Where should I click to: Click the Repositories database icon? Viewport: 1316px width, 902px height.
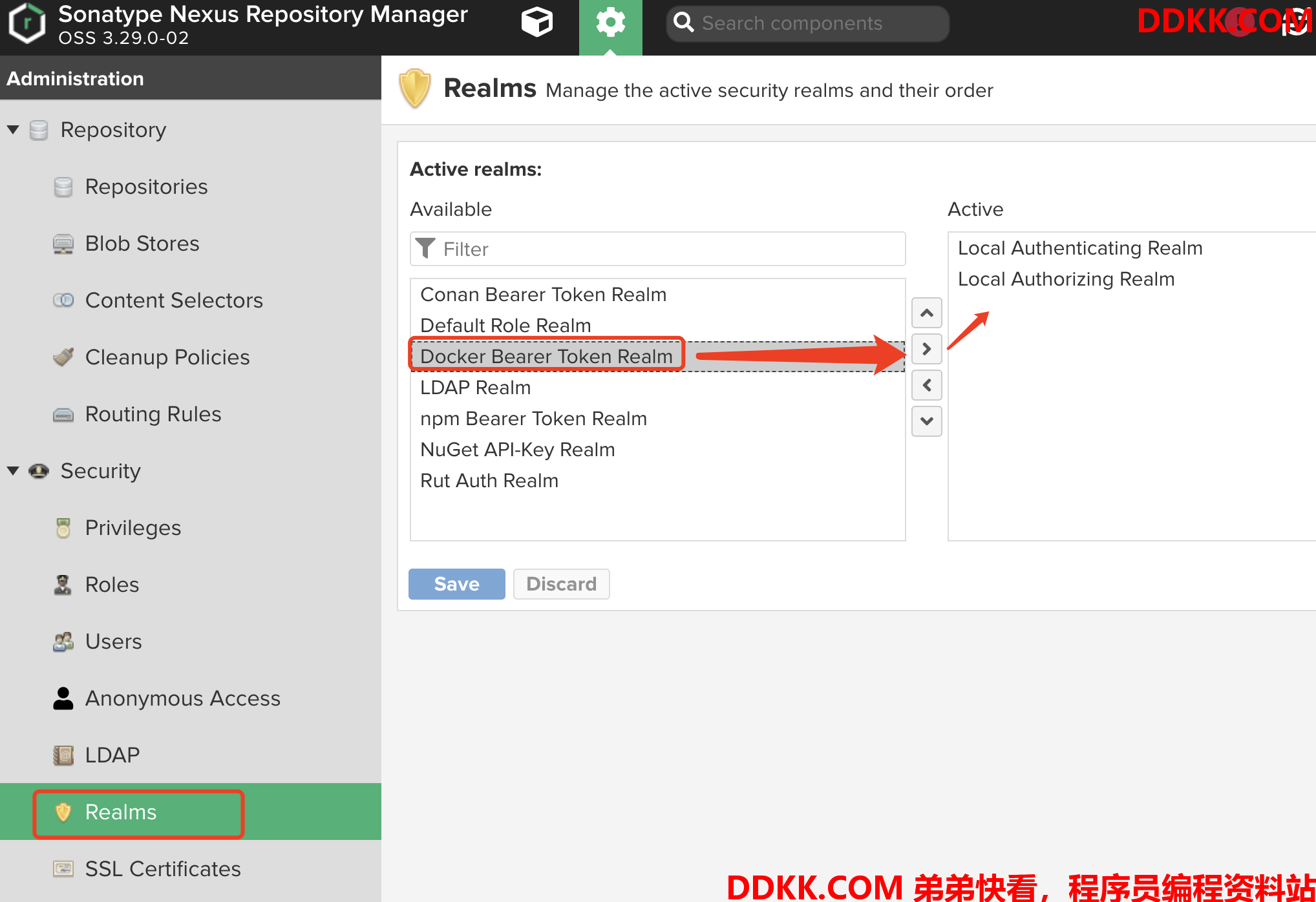63,187
